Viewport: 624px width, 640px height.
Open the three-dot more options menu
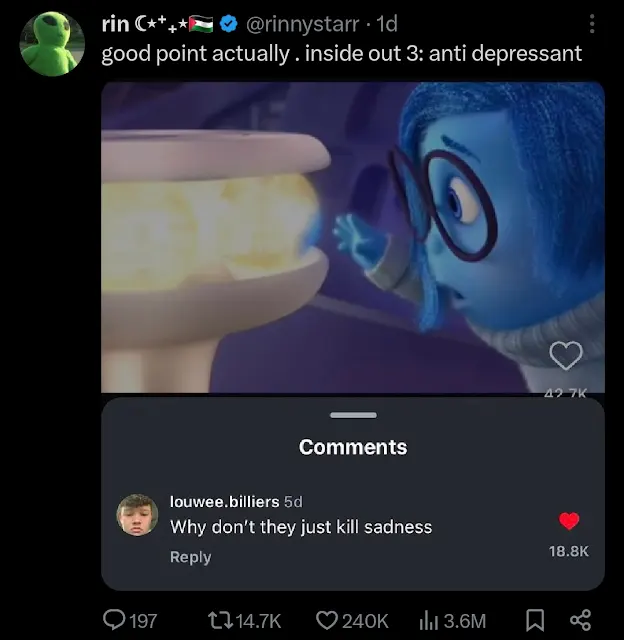point(593,23)
